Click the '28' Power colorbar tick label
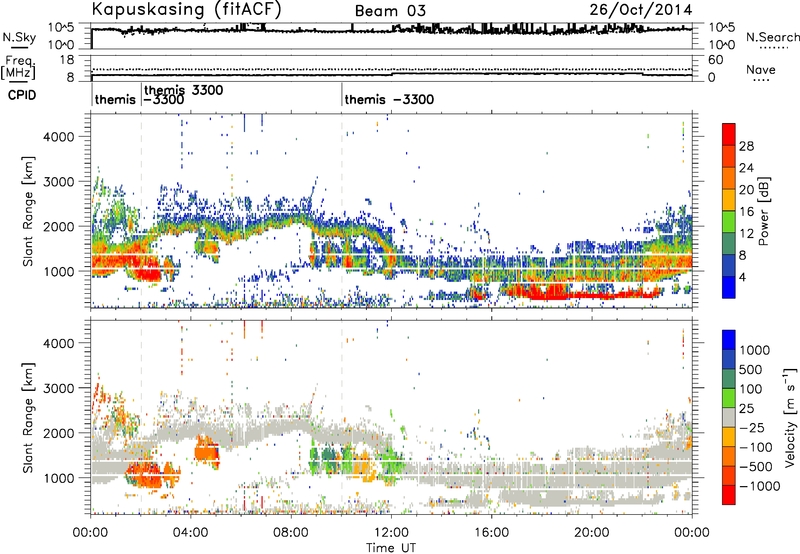 (746, 146)
